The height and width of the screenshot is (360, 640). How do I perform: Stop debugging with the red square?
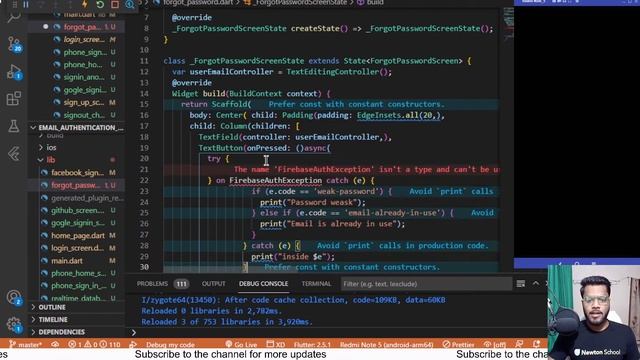point(115,4)
